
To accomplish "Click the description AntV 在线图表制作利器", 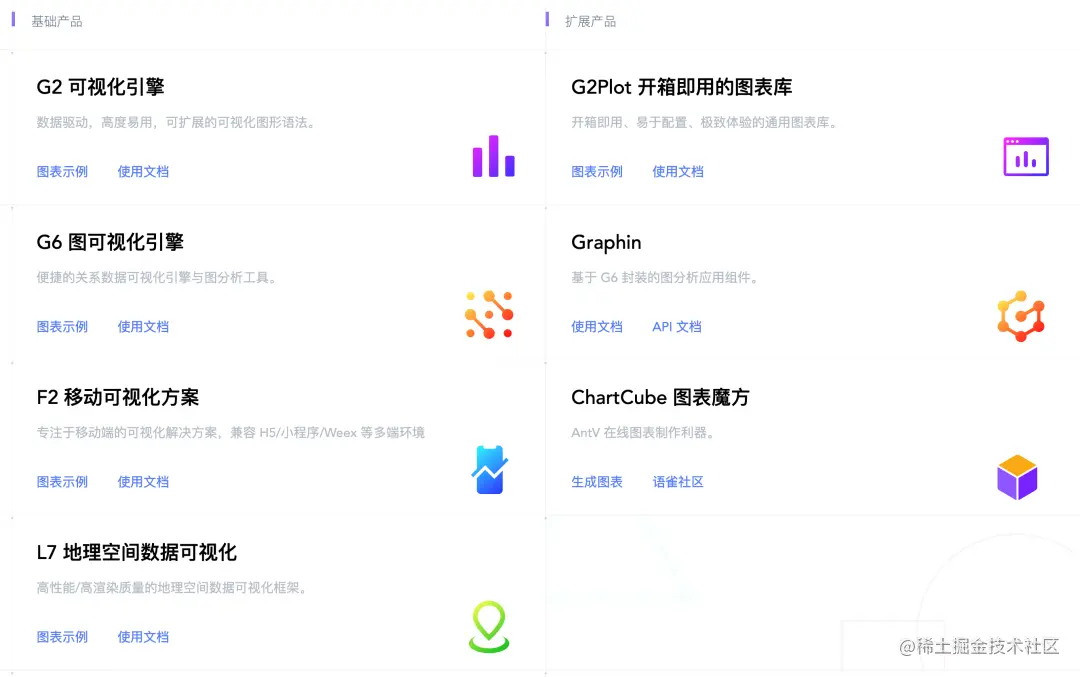I will coord(643,433).
